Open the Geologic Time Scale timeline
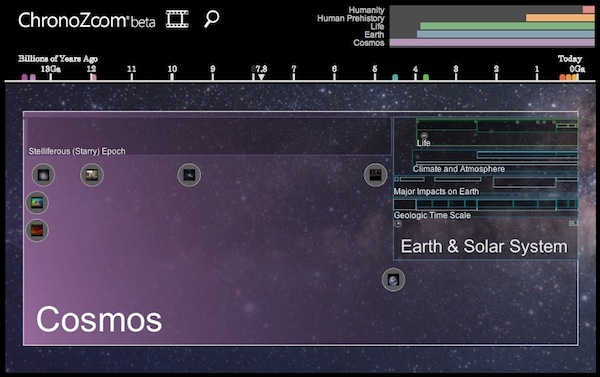This screenshot has height=377, width=600. pyautogui.click(x=432, y=215)
